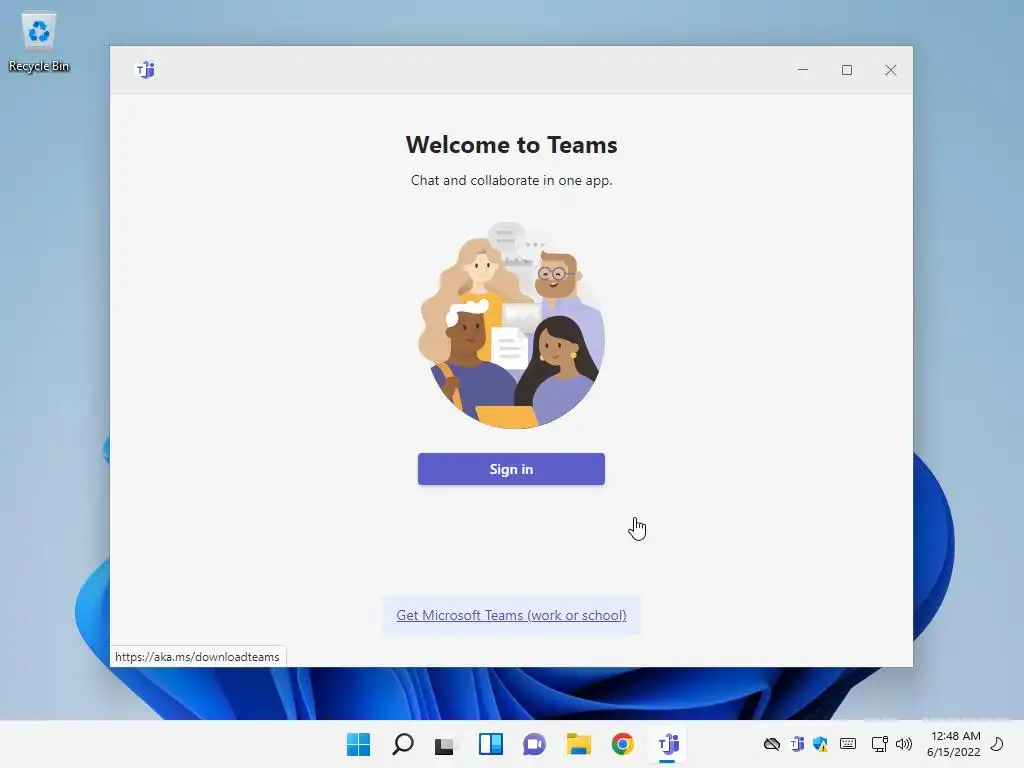The width and height of the screenshot is (1024, 768).
Task: Click the people illustration image
Action: pyautogui.click(x=511, y=325)
